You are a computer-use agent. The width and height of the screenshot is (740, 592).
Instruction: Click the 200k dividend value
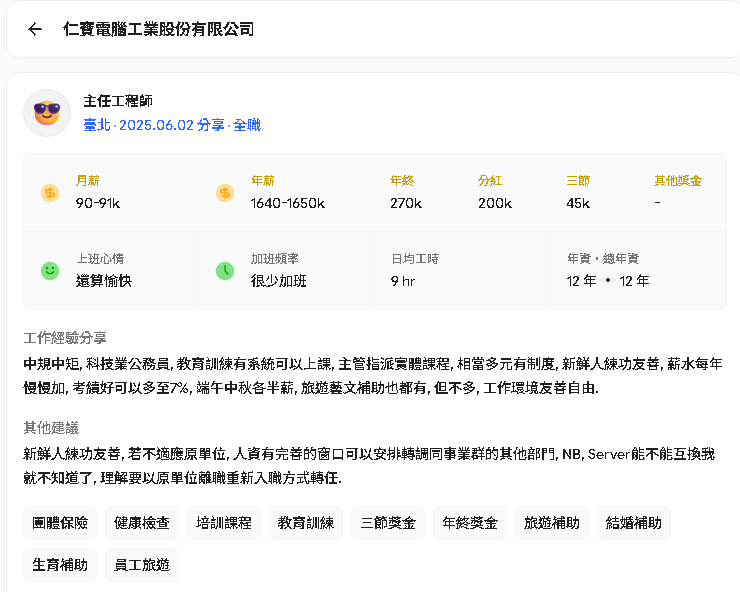495,203
